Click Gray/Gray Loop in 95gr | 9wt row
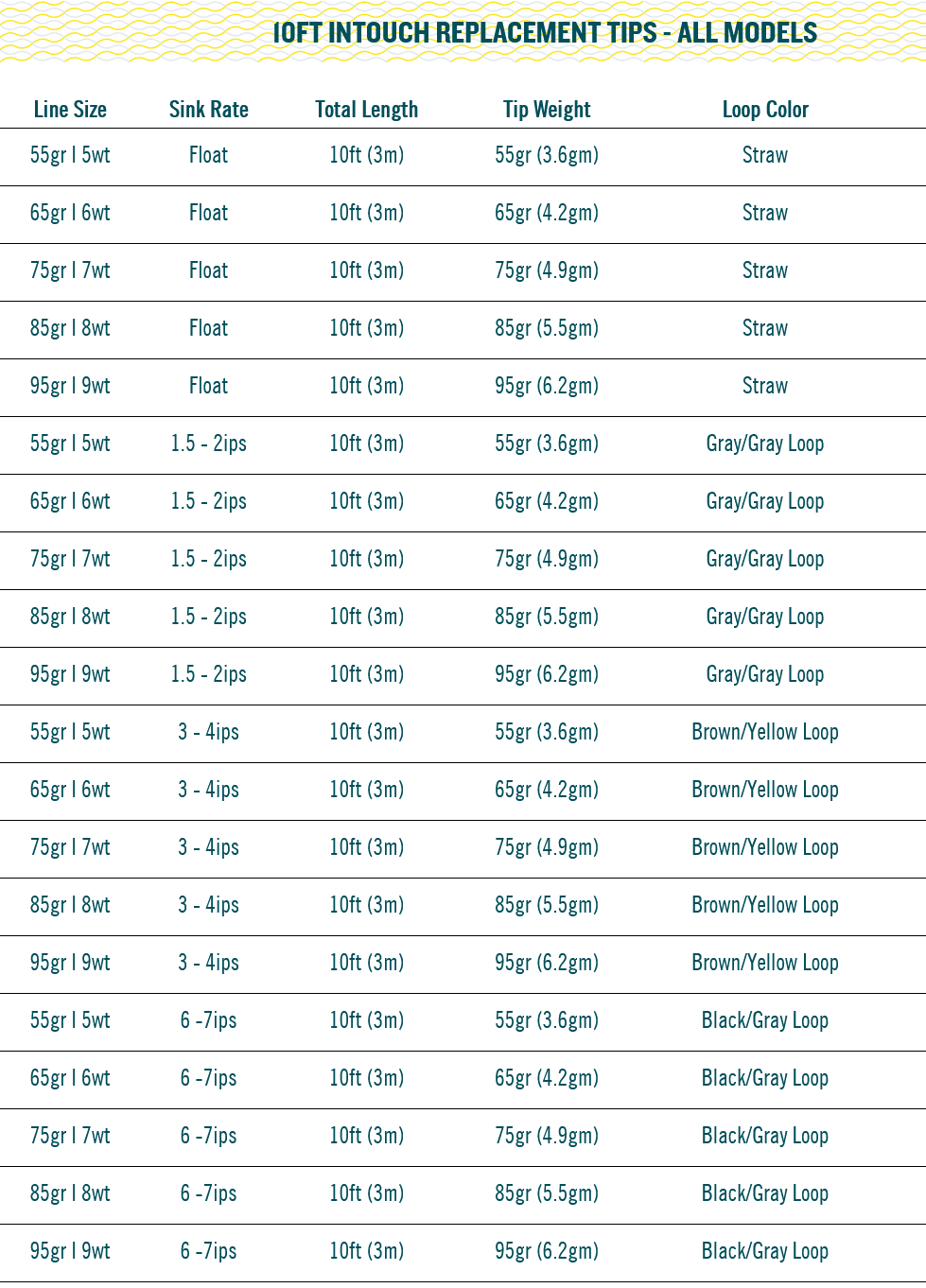The image size is (926, 1288). [x=765, y=674]
